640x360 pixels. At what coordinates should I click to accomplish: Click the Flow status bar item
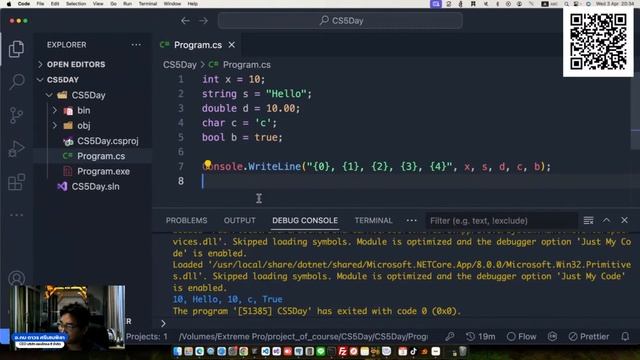(521, 336)
